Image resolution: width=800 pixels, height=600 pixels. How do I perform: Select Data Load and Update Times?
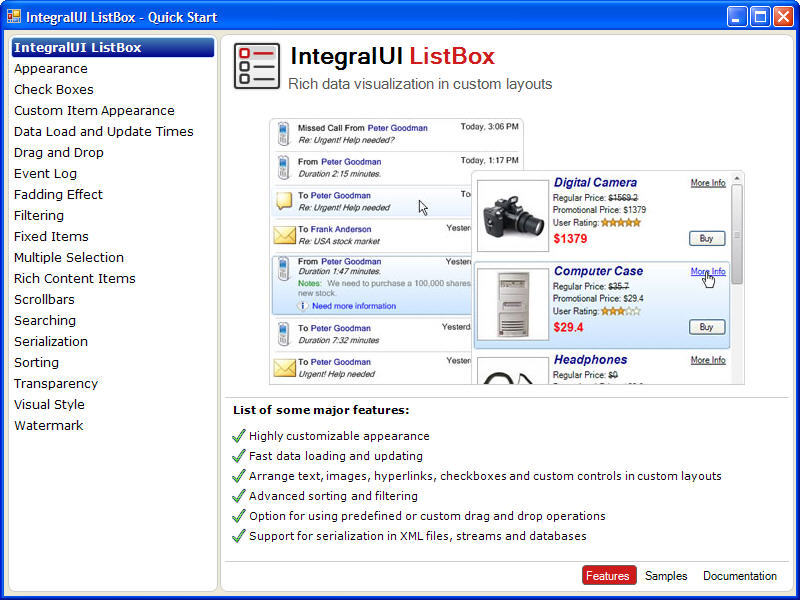[x=104, y=131]
